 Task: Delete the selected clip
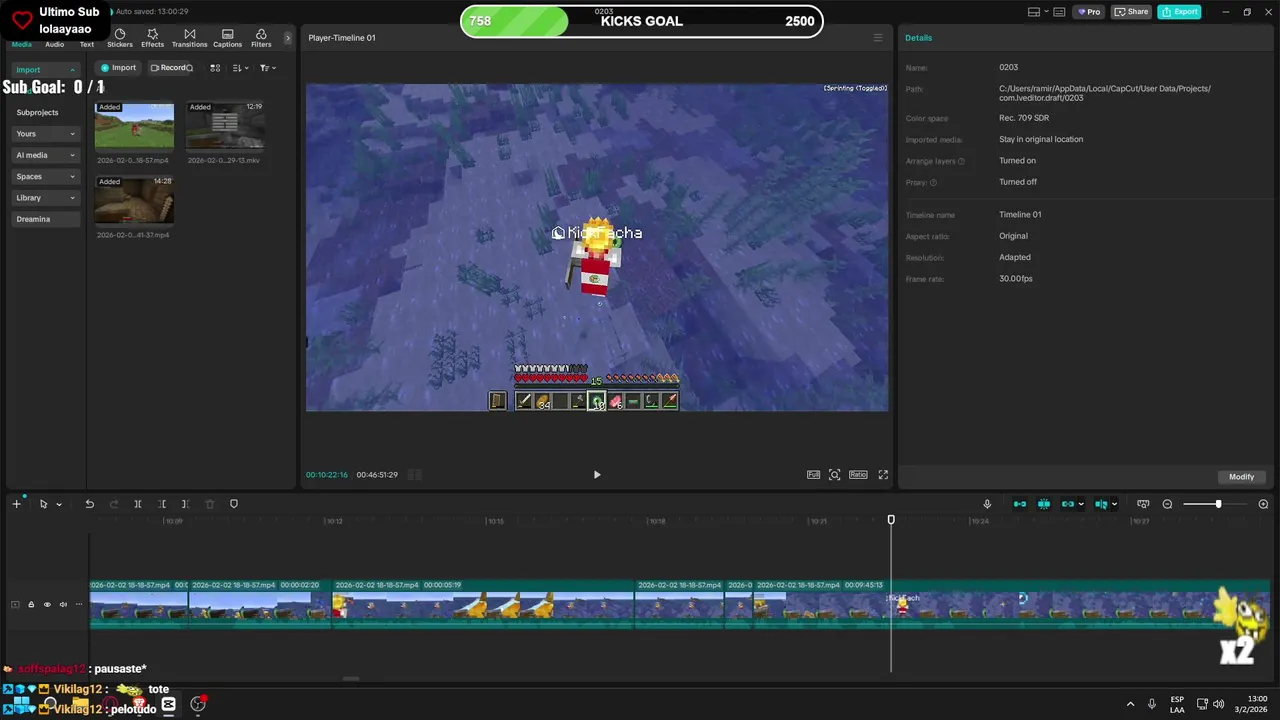(x=209, y=504)
